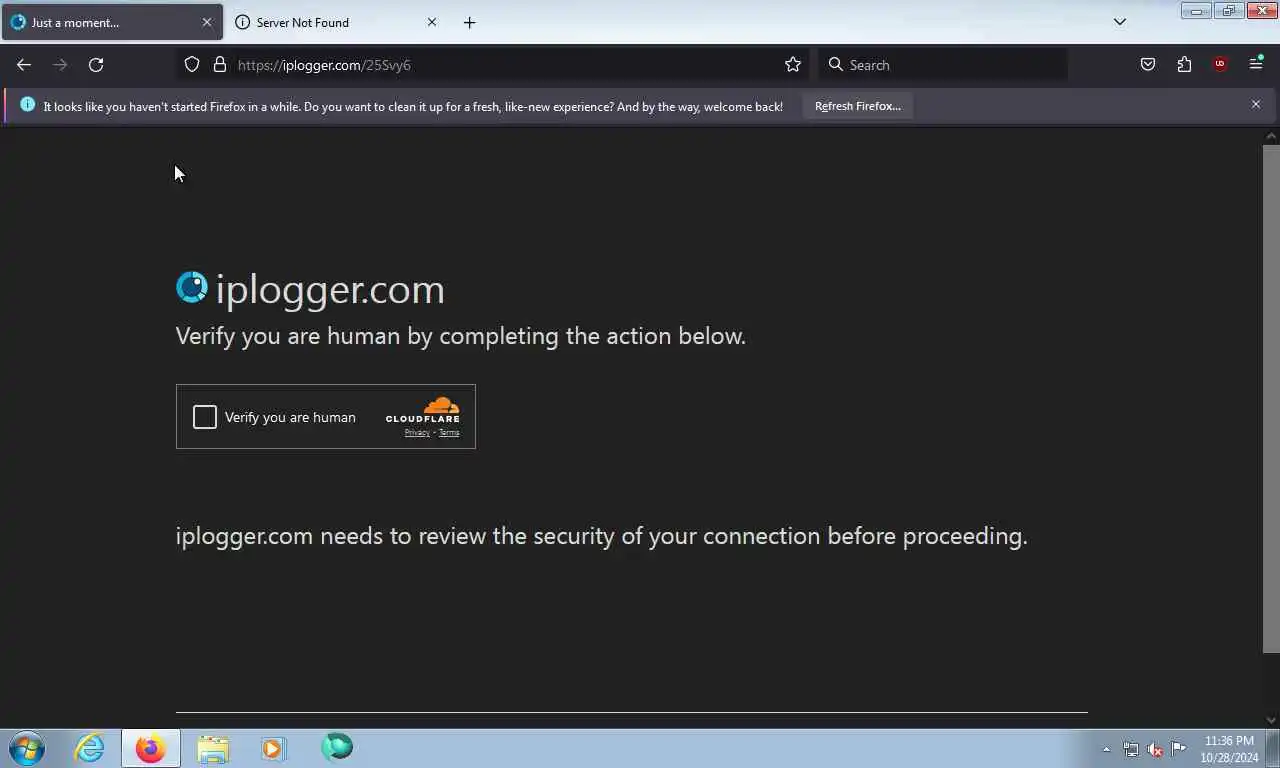
Task: Show site security padlock info
Action: 220,65
